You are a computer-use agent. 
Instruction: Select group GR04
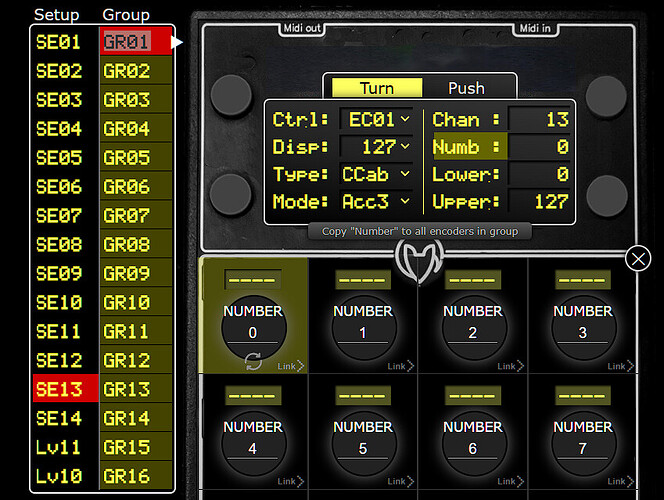[136, 129]
